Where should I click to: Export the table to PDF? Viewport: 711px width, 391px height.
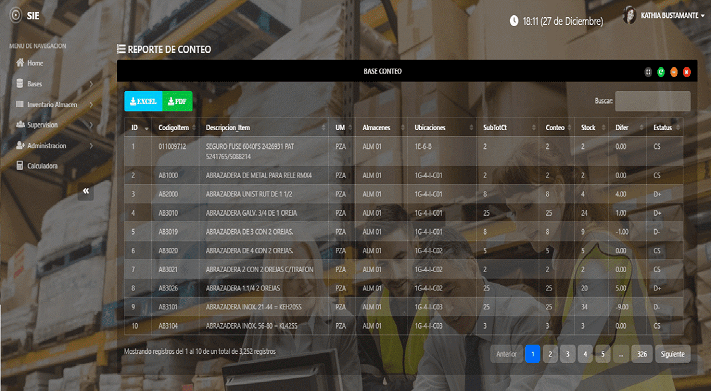pyautogui.click(x=177, y=101)
